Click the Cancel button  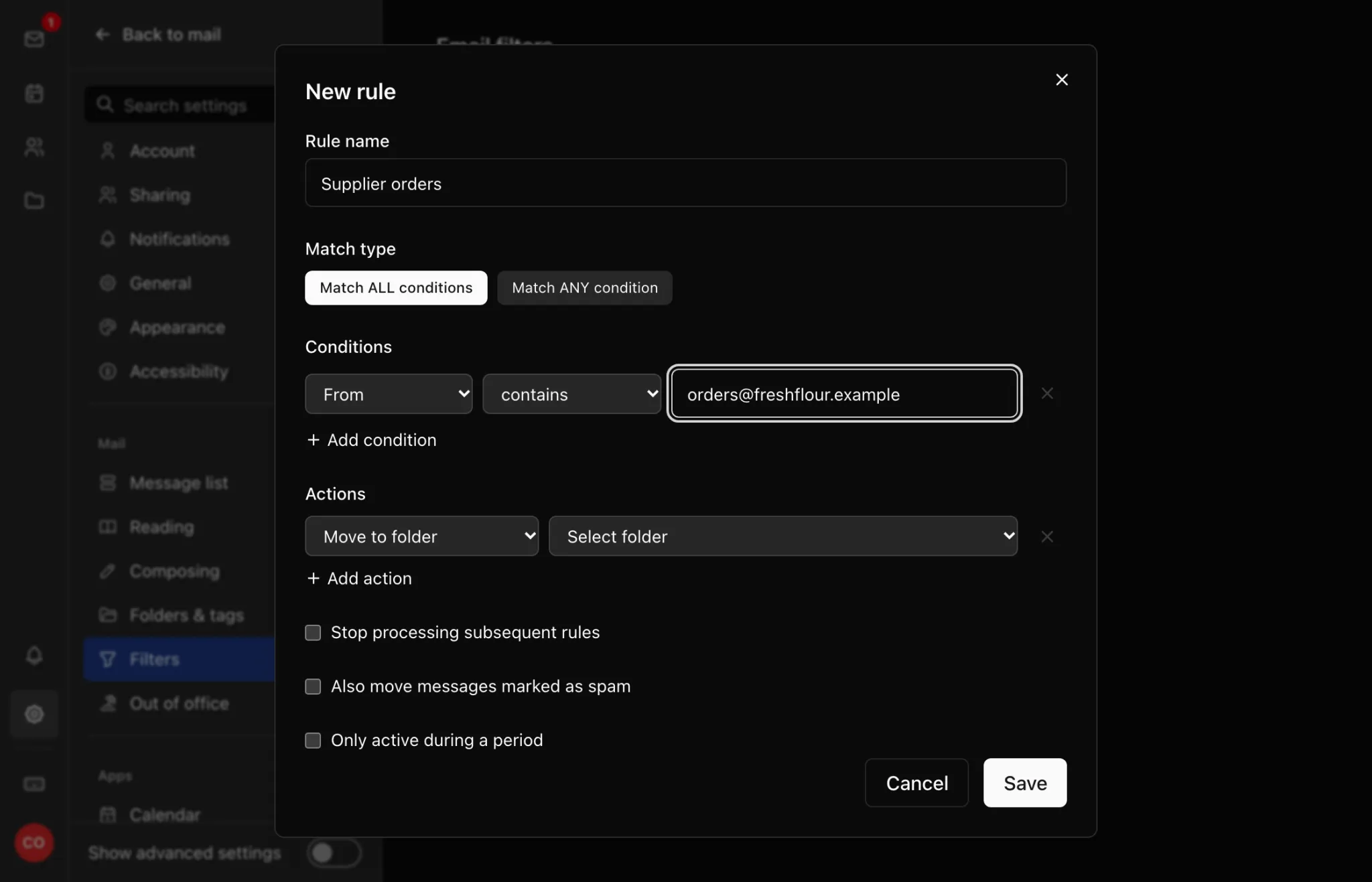click(x=916, y=783)
